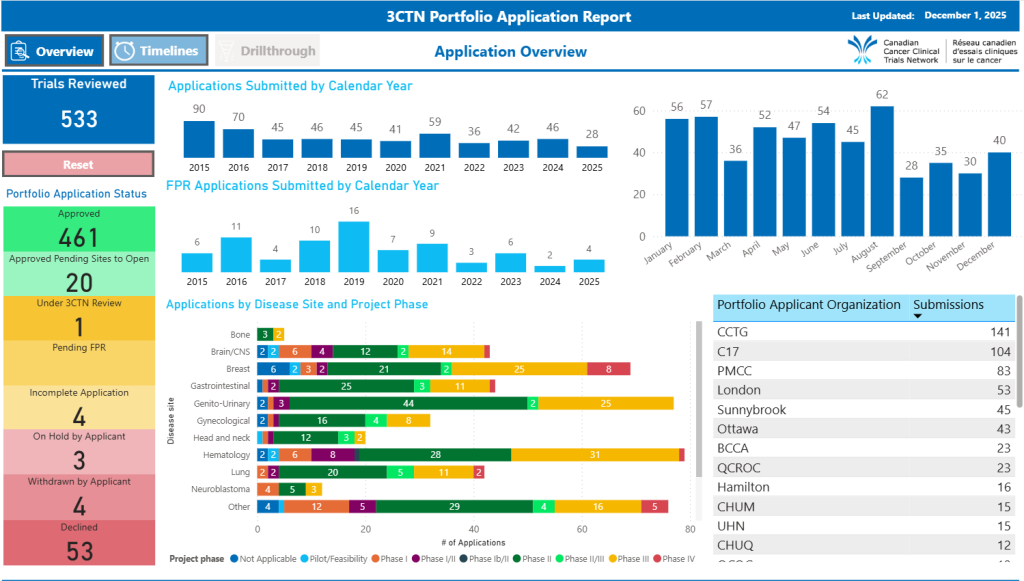Toggle the Declined status filter card
Viewport: 1024px width, 581px height.
(79, 542)
